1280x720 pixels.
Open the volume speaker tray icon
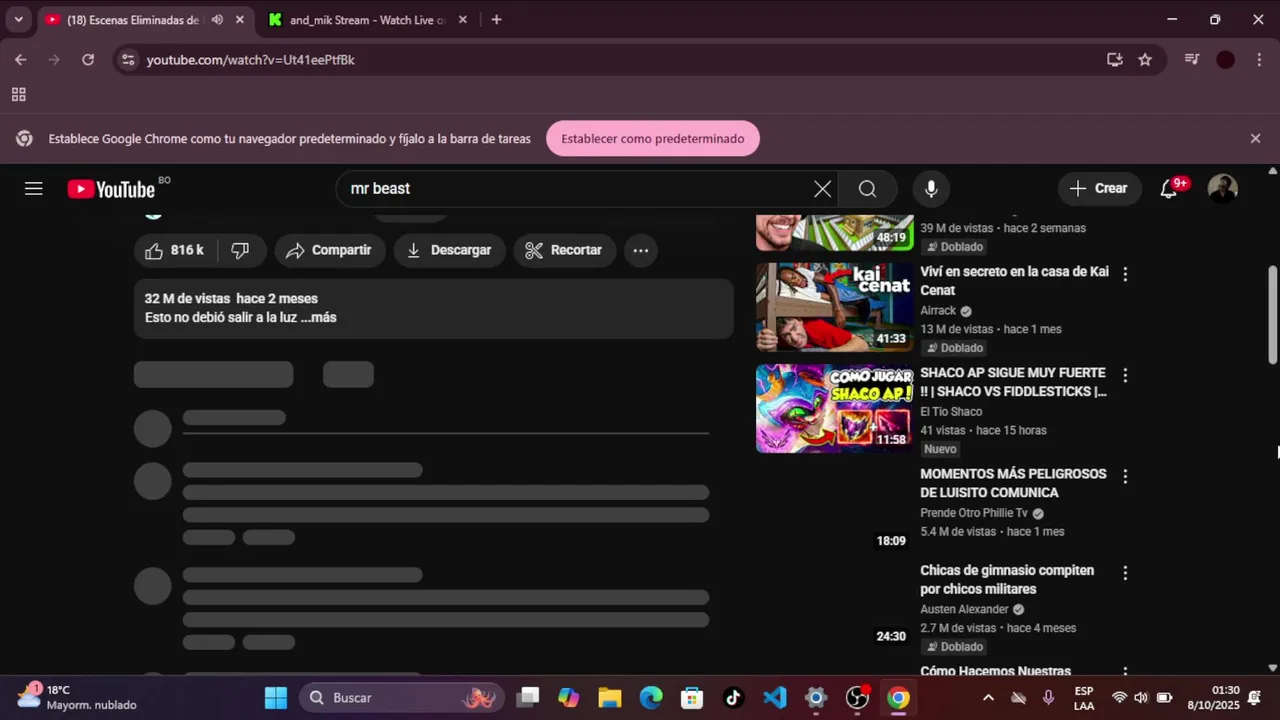(1141, 698)
